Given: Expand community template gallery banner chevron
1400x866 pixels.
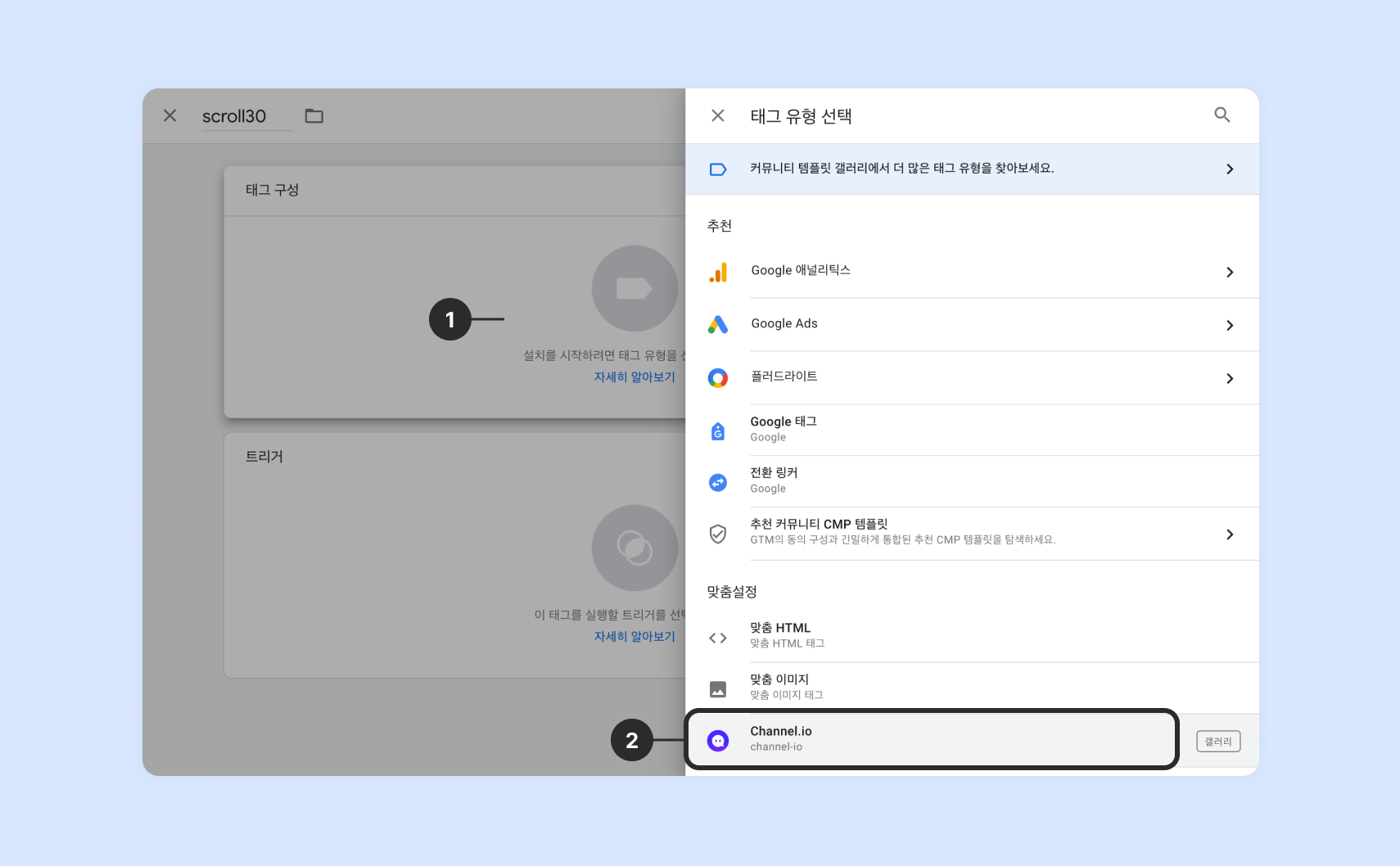Looking at the screenshot, I should tap(1230, 169).
